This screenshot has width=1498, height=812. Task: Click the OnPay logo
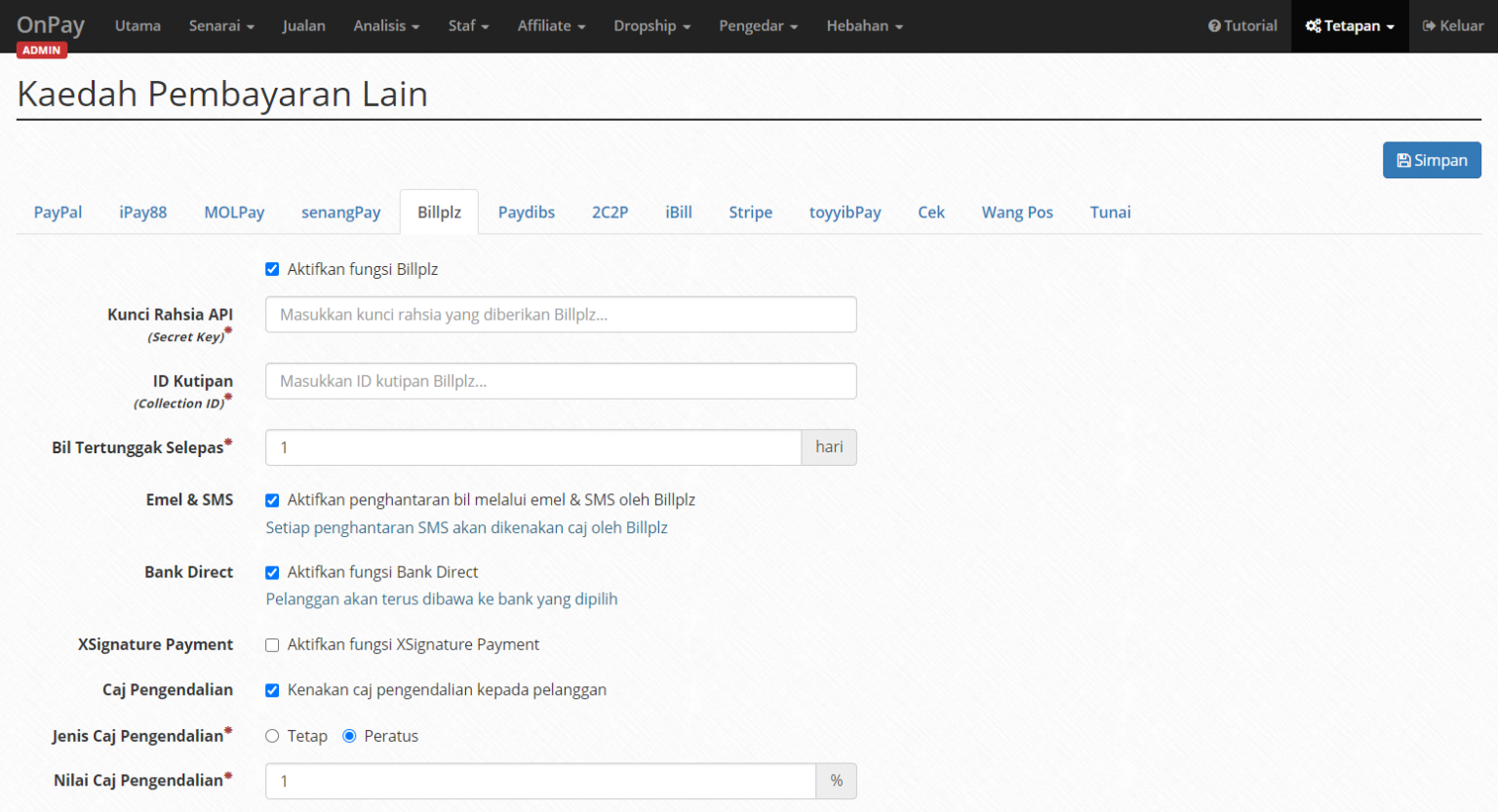50,23
